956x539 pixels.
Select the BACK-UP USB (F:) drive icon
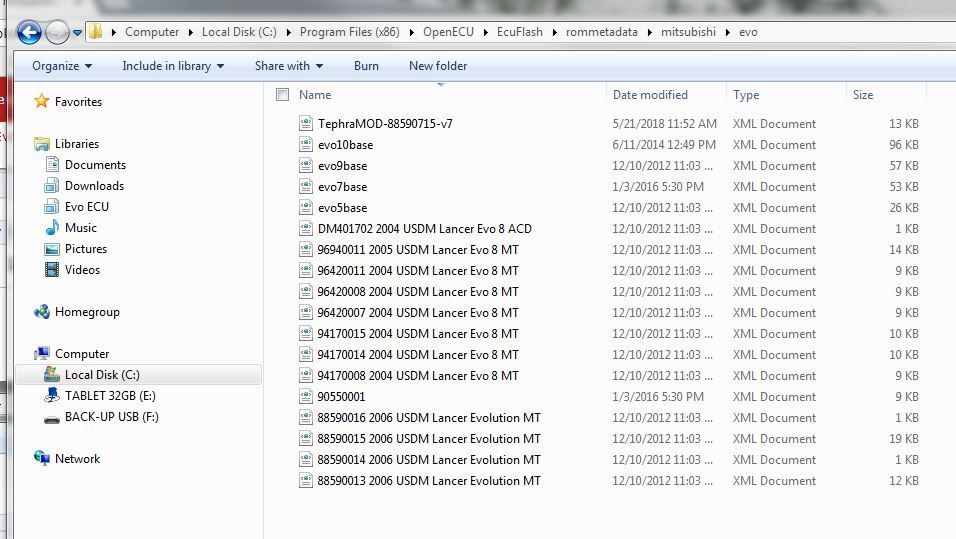tap(52, 417)
